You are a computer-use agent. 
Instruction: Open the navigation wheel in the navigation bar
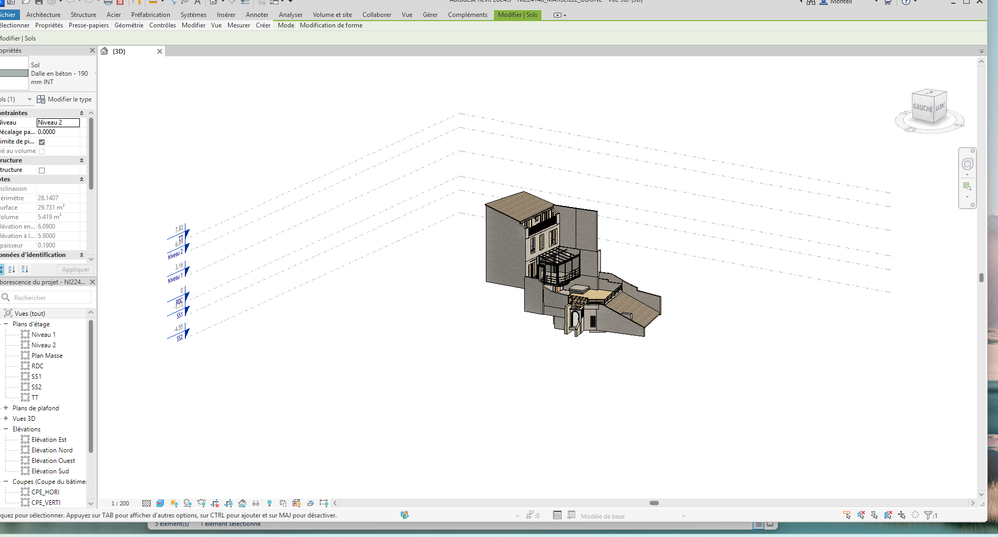(x=967, y=164)
